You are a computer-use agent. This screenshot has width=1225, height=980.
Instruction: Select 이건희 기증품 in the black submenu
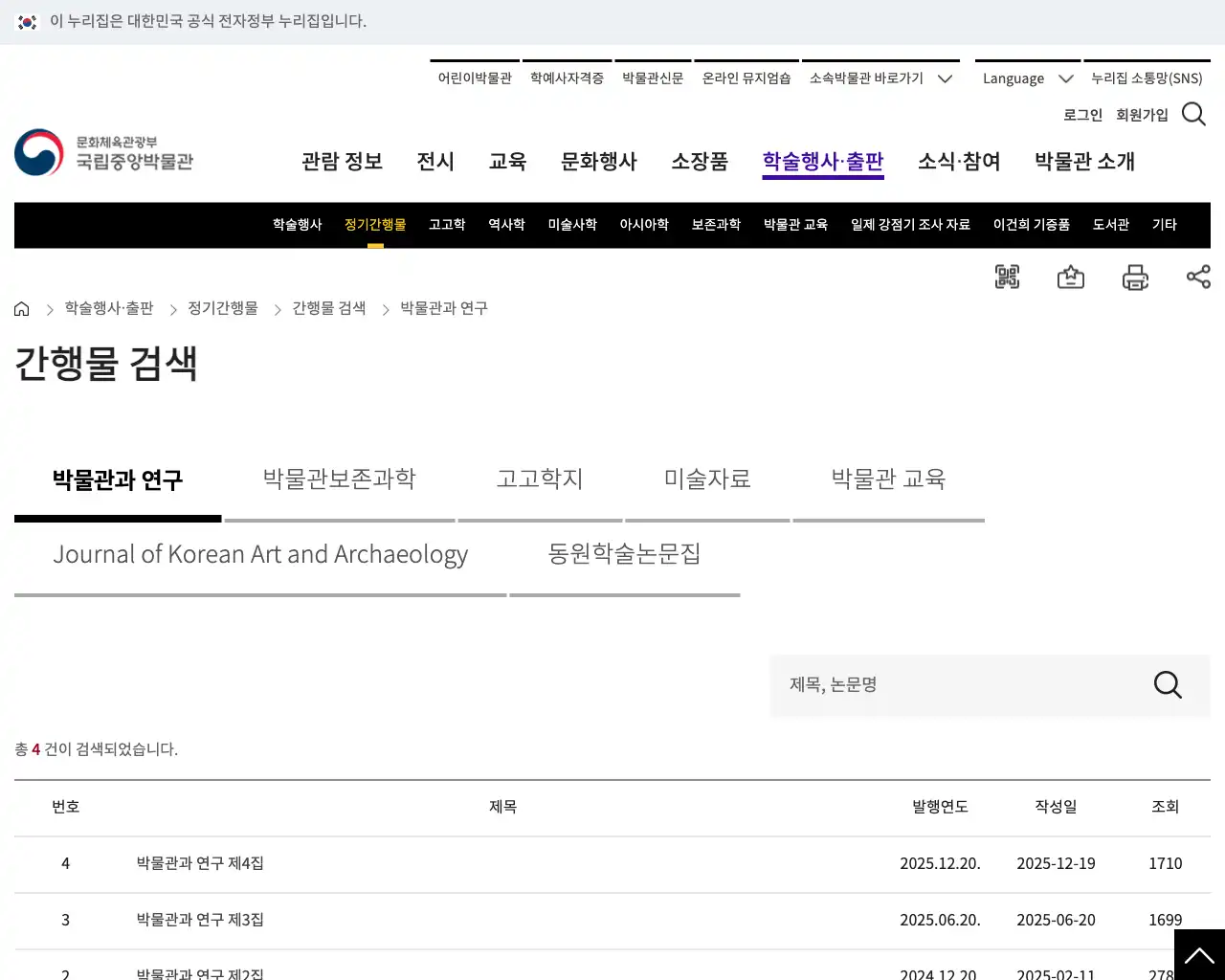tap(1032, 225)
